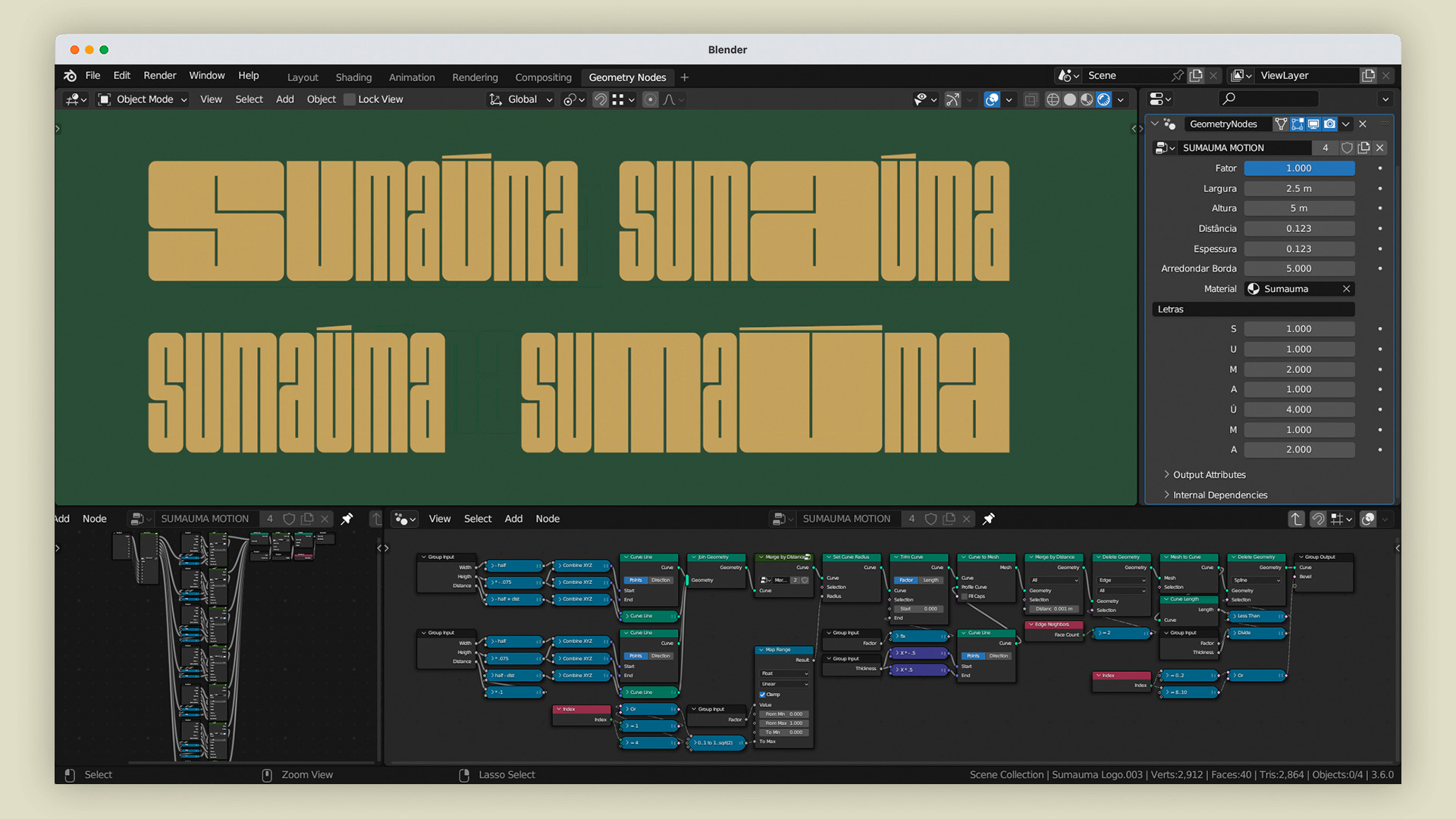Open the File menu
This screenshot has height=819, width=1456.
[x=93, y=76]
